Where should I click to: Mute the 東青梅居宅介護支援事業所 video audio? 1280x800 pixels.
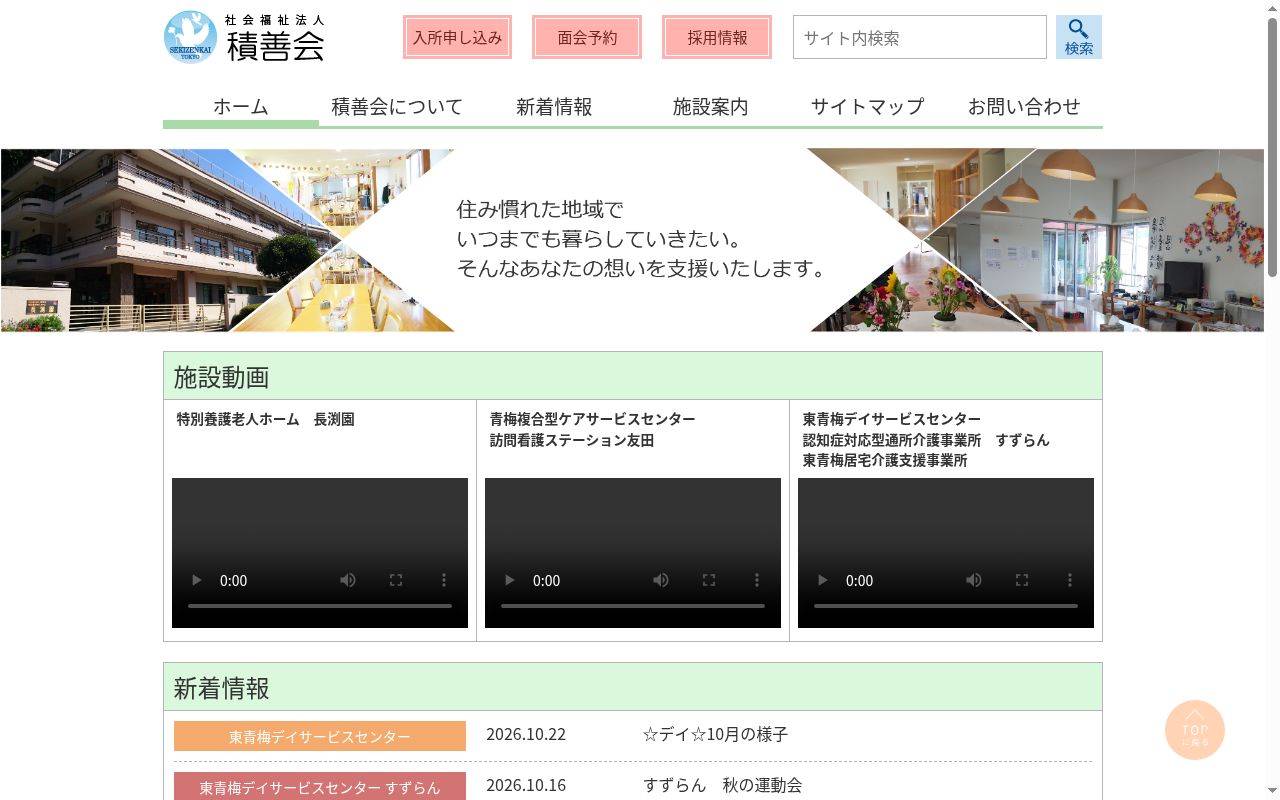(974, 580)
